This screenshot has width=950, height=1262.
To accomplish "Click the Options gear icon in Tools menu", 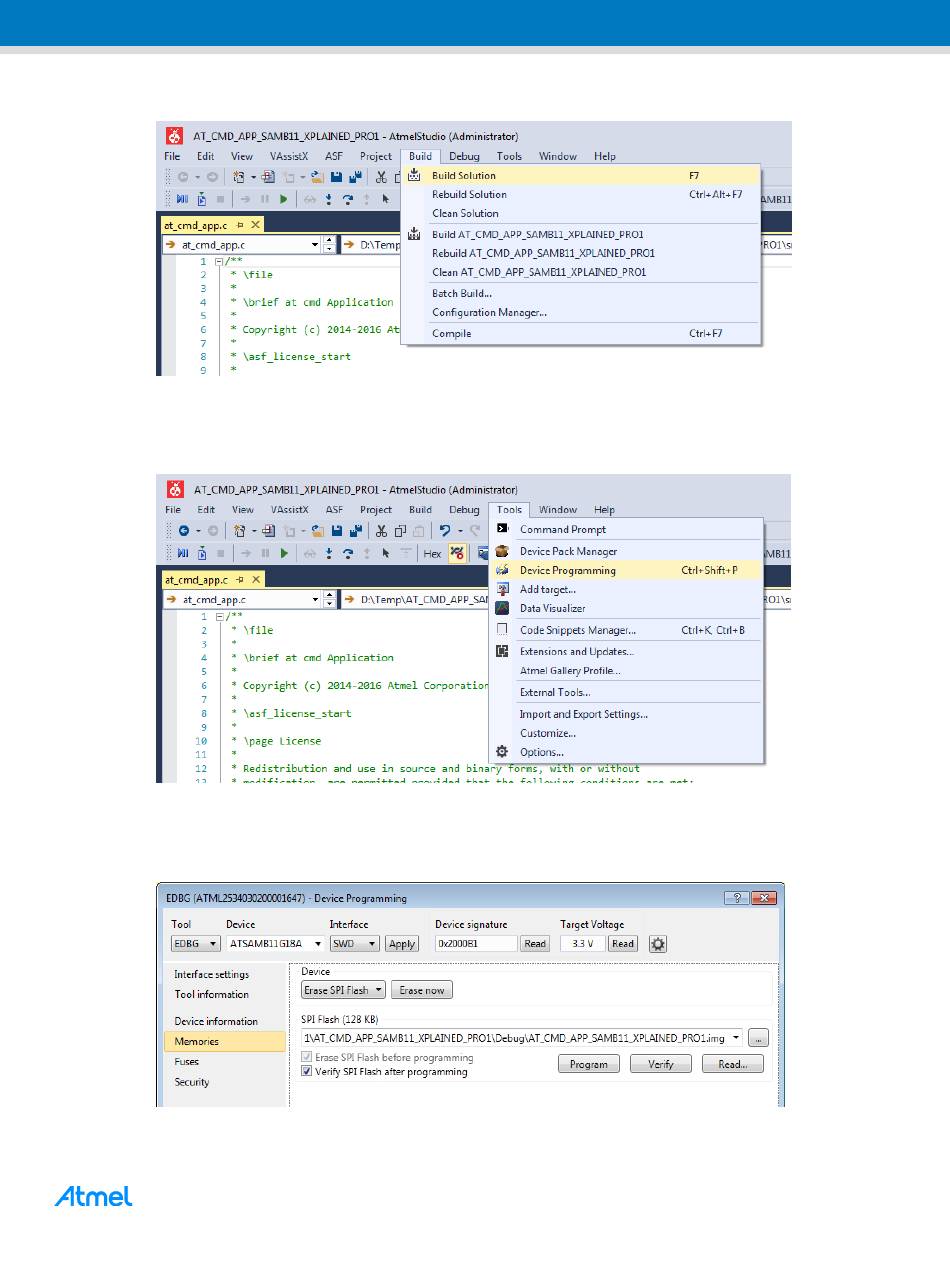I will (503, 752).
